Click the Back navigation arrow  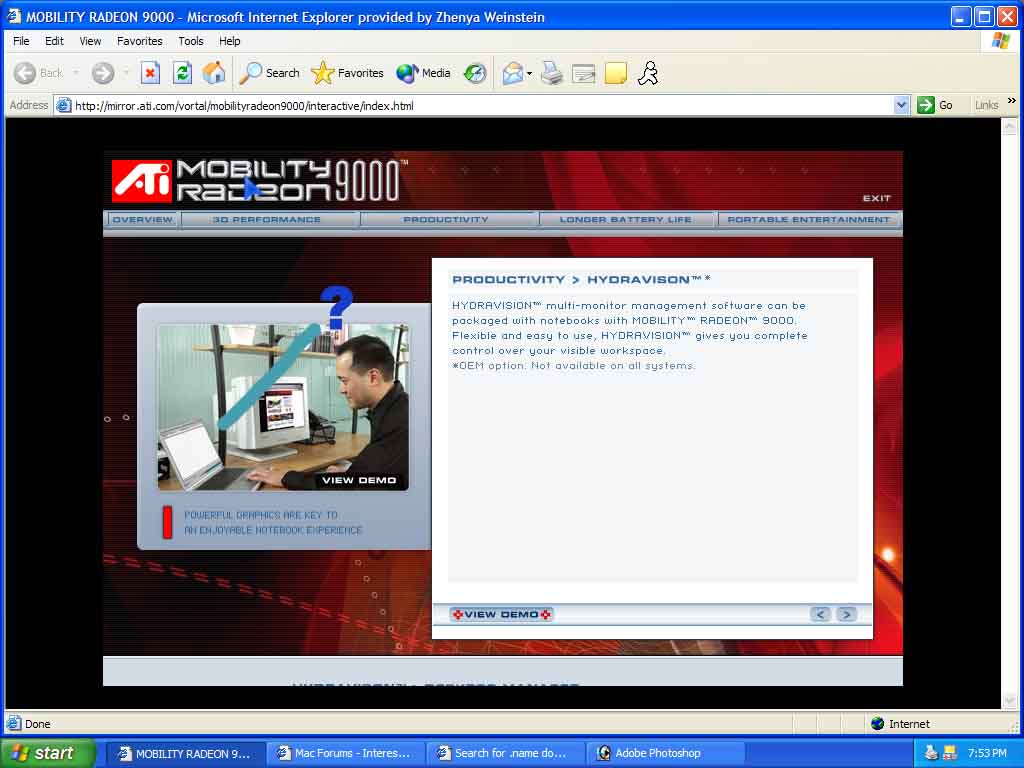pos(25,73)
